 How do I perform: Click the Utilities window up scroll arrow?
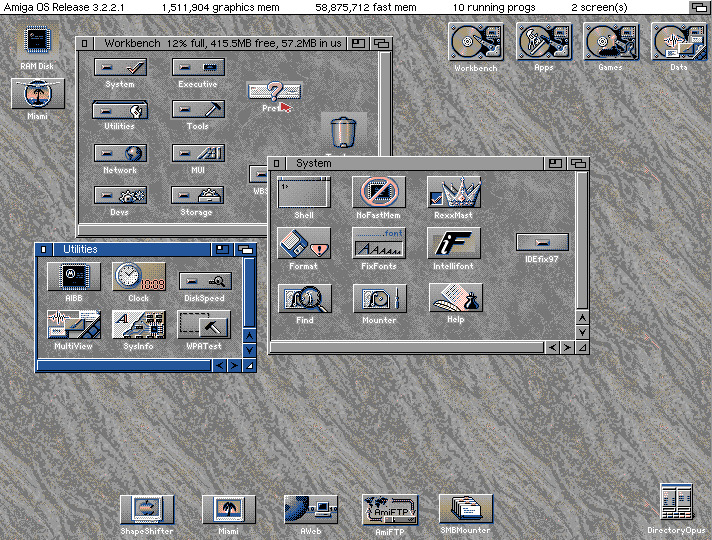point(250,336)
